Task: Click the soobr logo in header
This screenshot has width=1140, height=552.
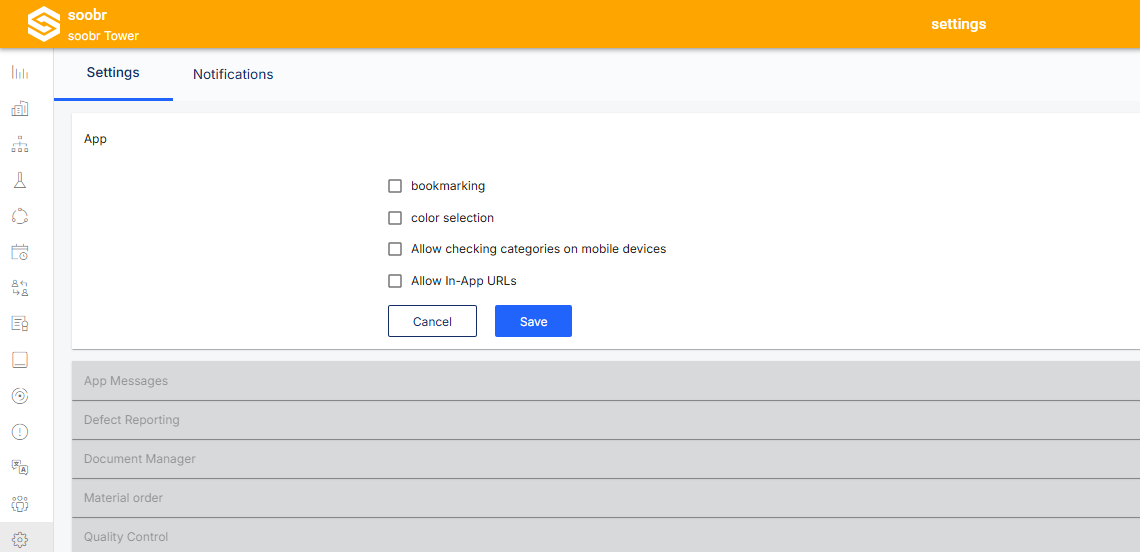Action: tap(44, 24)
